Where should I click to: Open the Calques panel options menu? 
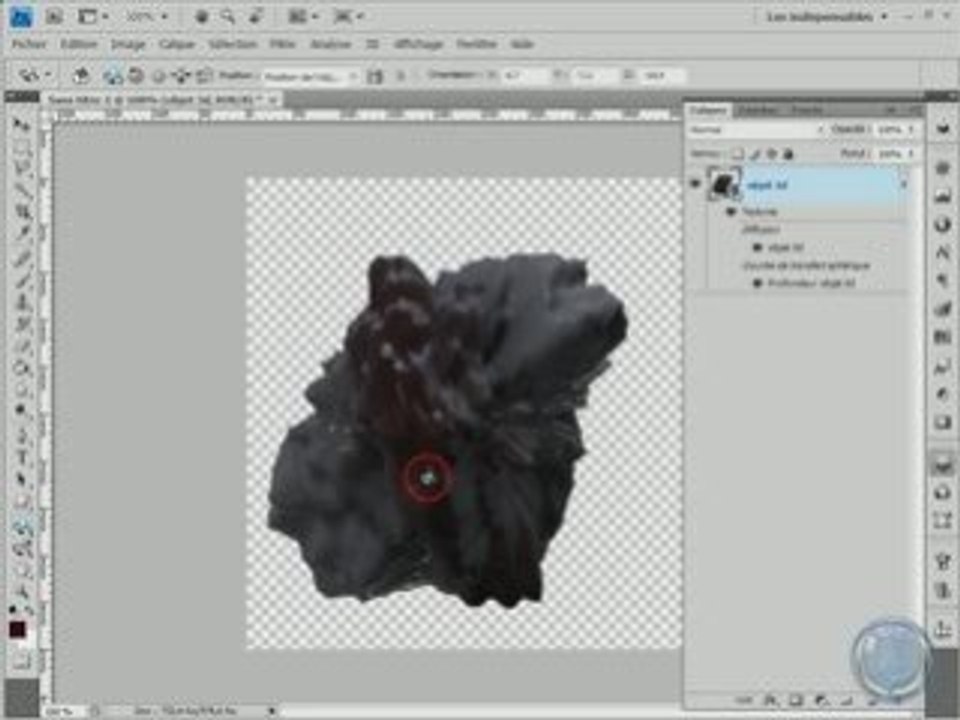pyautogui.click(x=914, y=110)
